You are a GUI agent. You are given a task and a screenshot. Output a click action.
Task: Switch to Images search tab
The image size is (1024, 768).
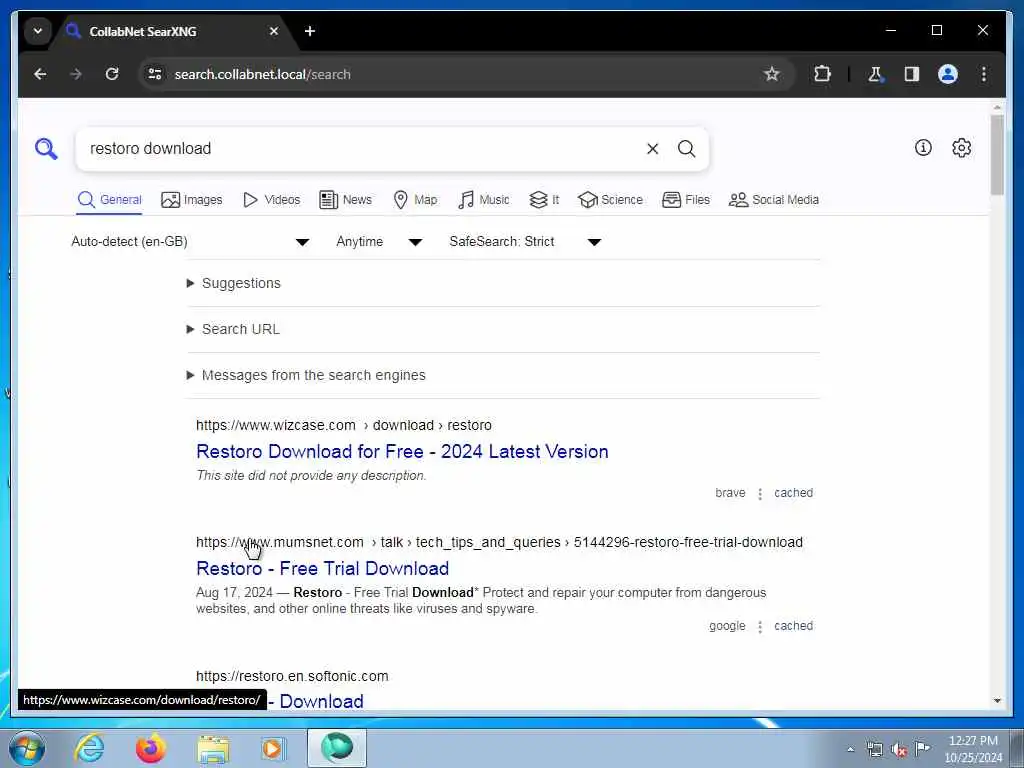tap(192, 200)
